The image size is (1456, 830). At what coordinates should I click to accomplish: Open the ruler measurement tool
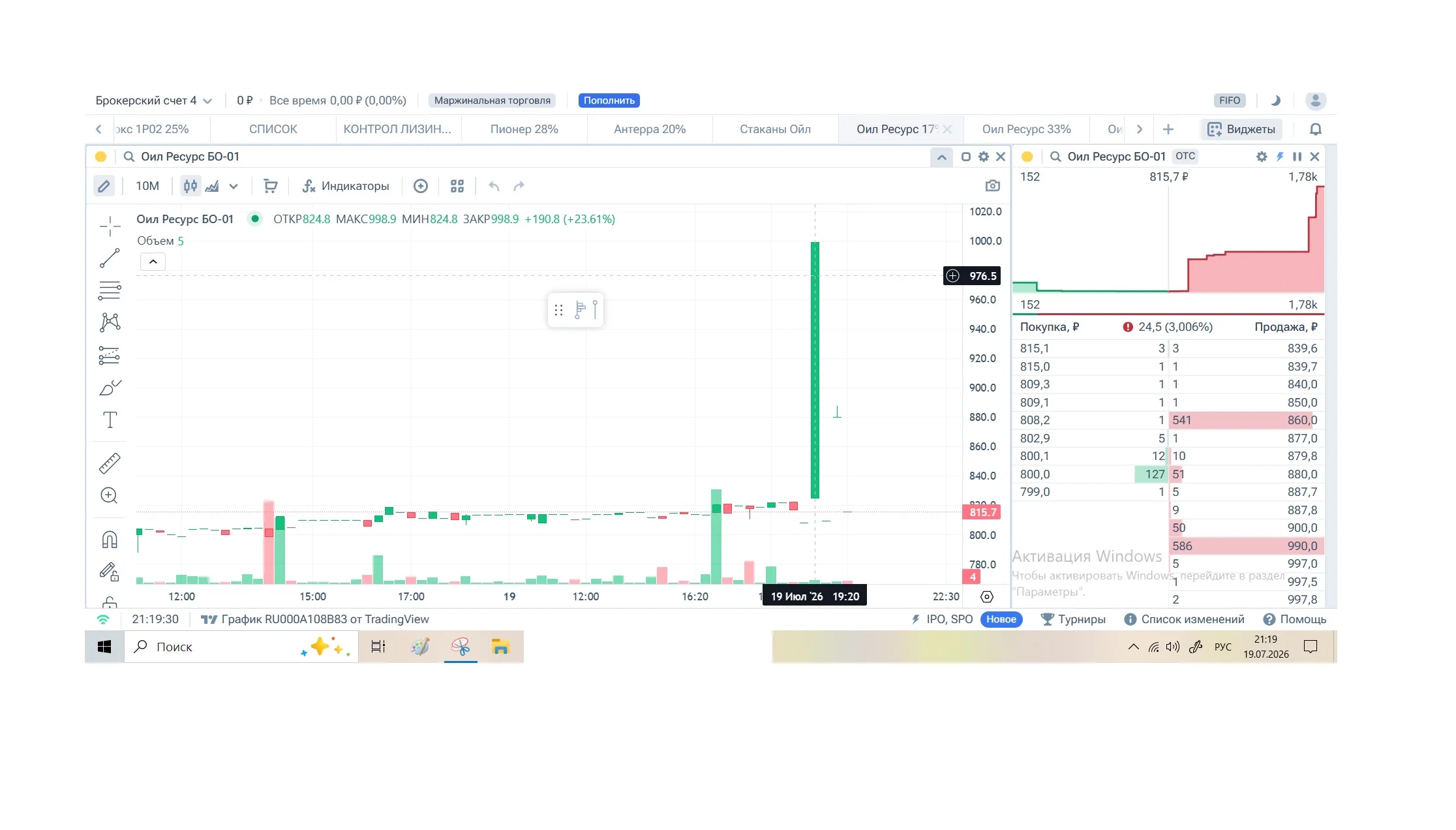point(110,463)
